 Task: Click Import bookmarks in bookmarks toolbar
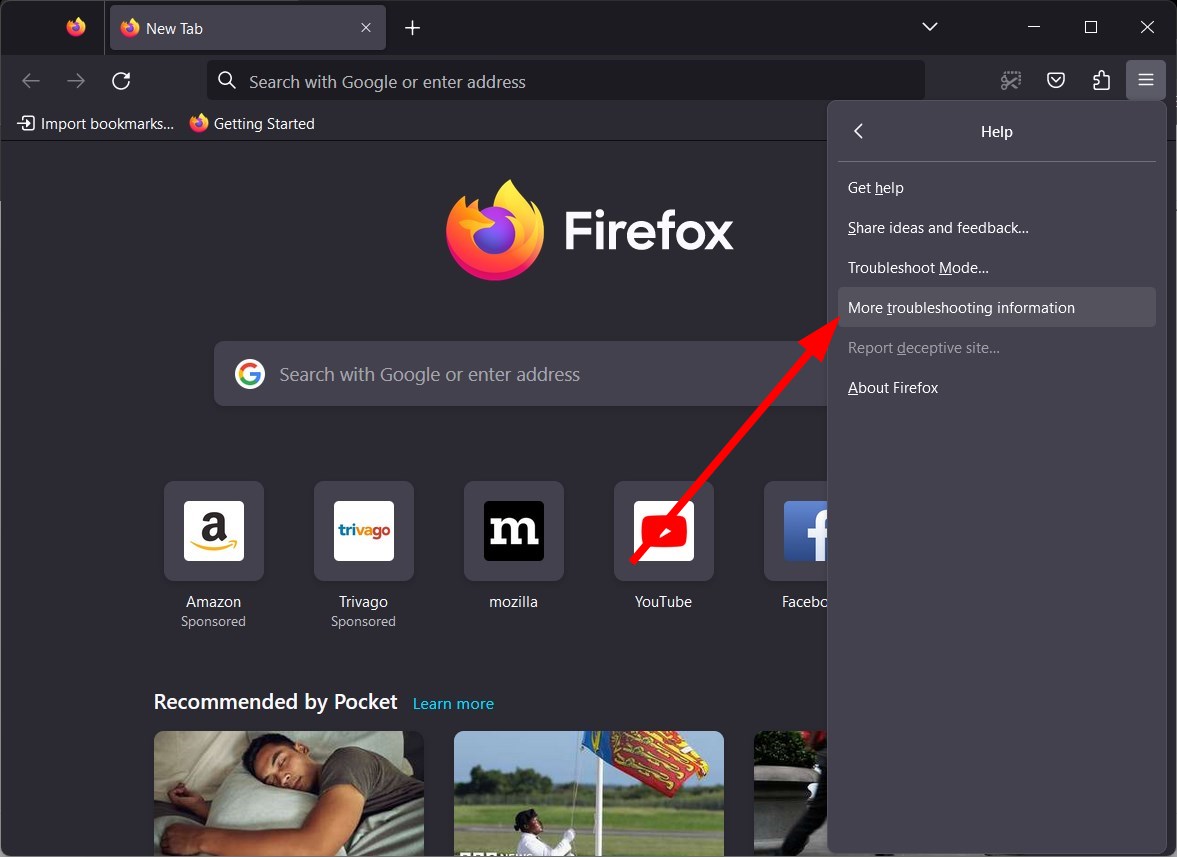pos(95,123)
